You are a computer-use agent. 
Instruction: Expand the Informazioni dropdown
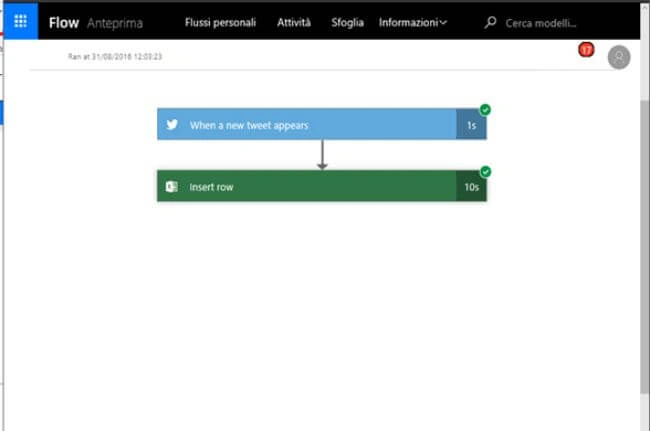pos(412,22)
